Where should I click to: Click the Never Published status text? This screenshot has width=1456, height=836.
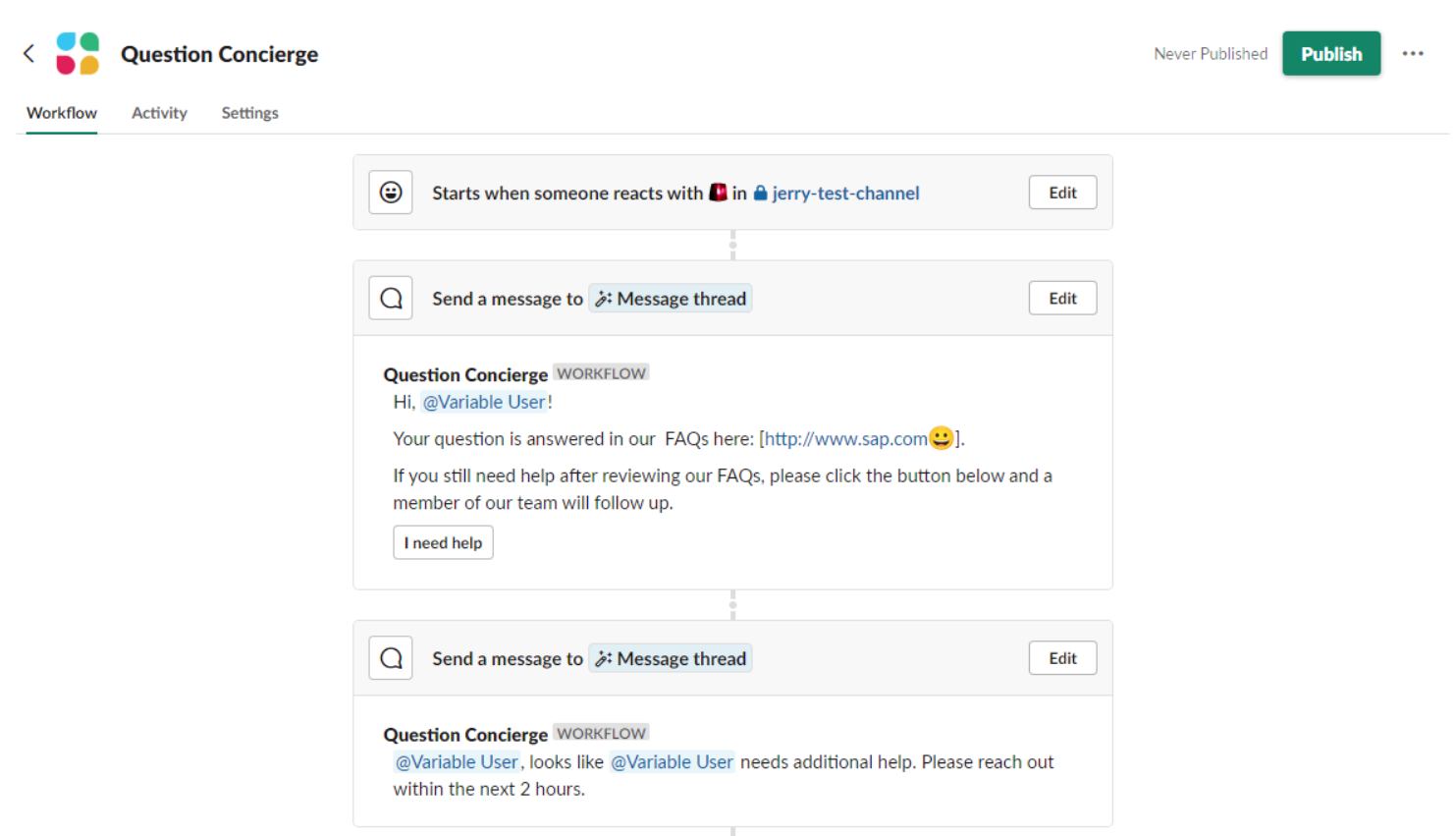pos(1211,54)
